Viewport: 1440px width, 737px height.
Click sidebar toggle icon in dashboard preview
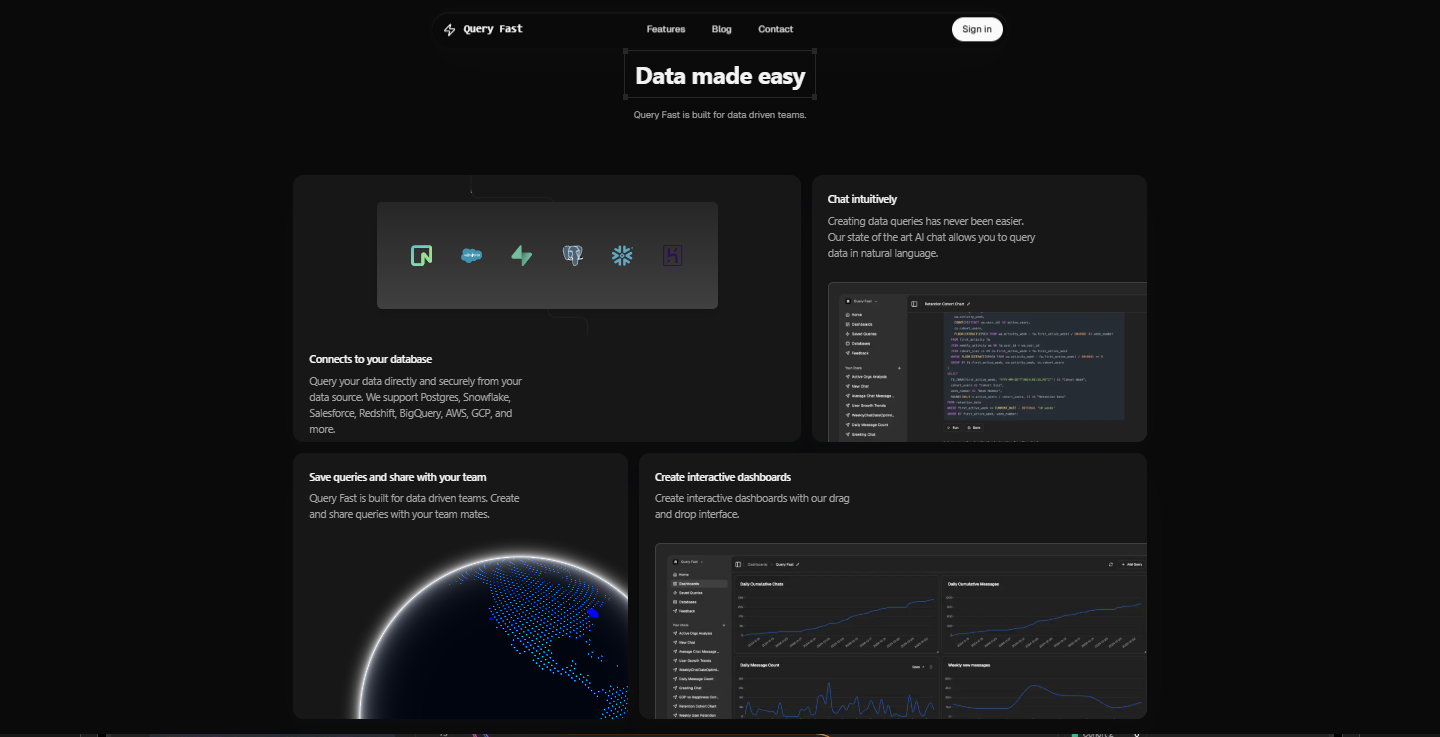pyautogui.click(x=738, y=564)
